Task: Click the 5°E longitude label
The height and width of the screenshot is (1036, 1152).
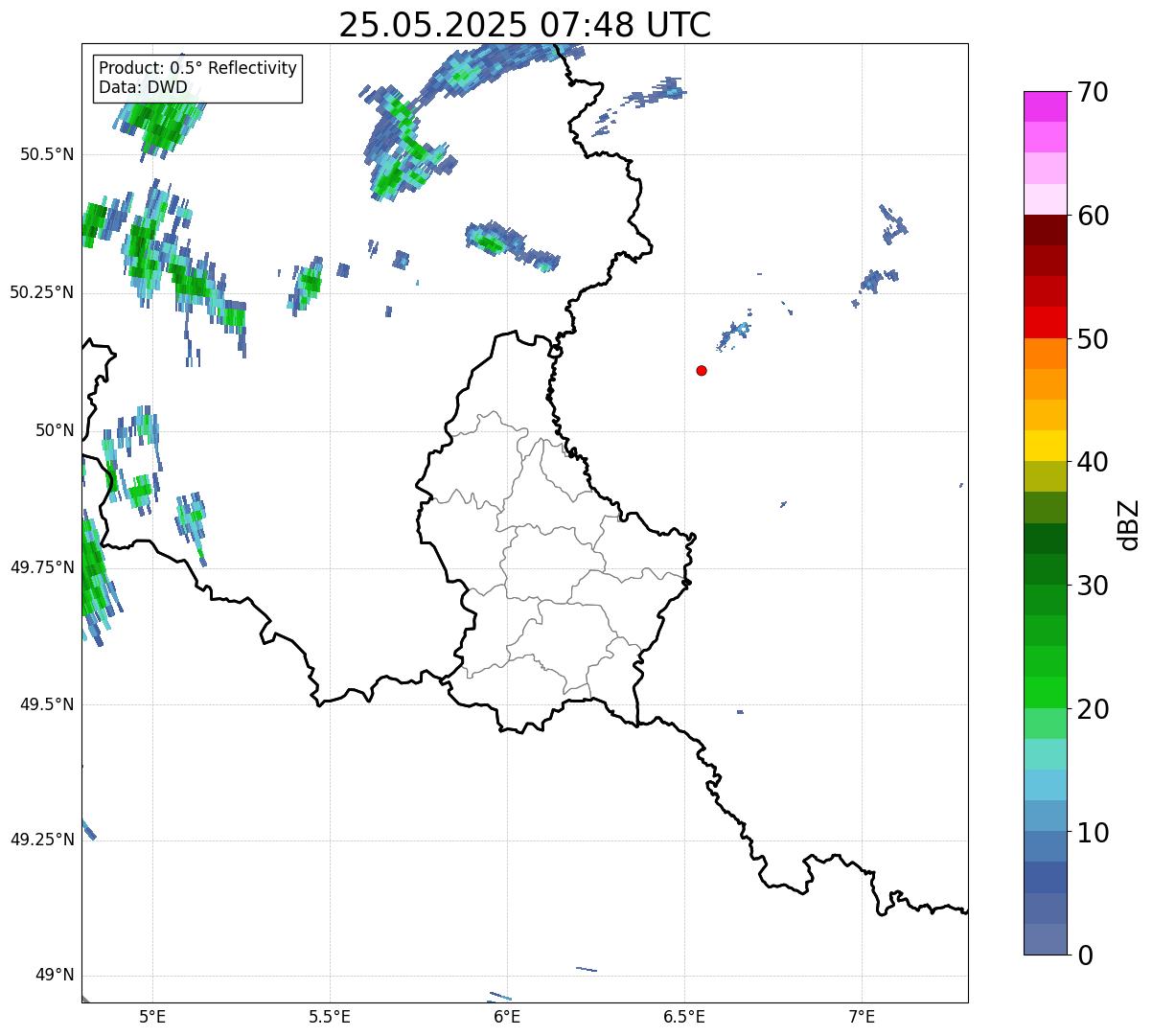Action: pyautogui.click(x=152, y=1016)
